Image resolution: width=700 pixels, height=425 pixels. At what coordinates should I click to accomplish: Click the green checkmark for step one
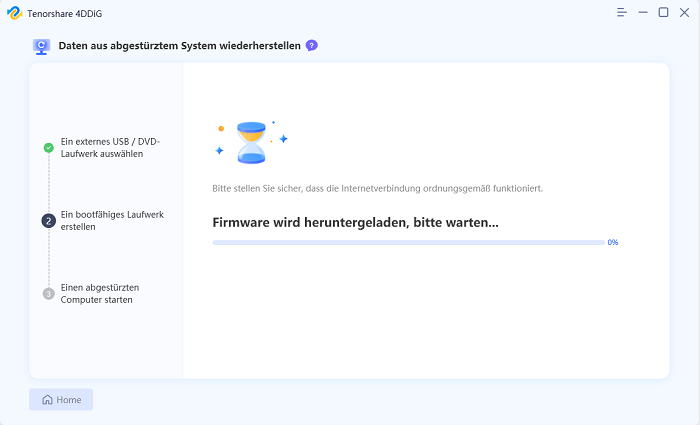coord(48,148)
